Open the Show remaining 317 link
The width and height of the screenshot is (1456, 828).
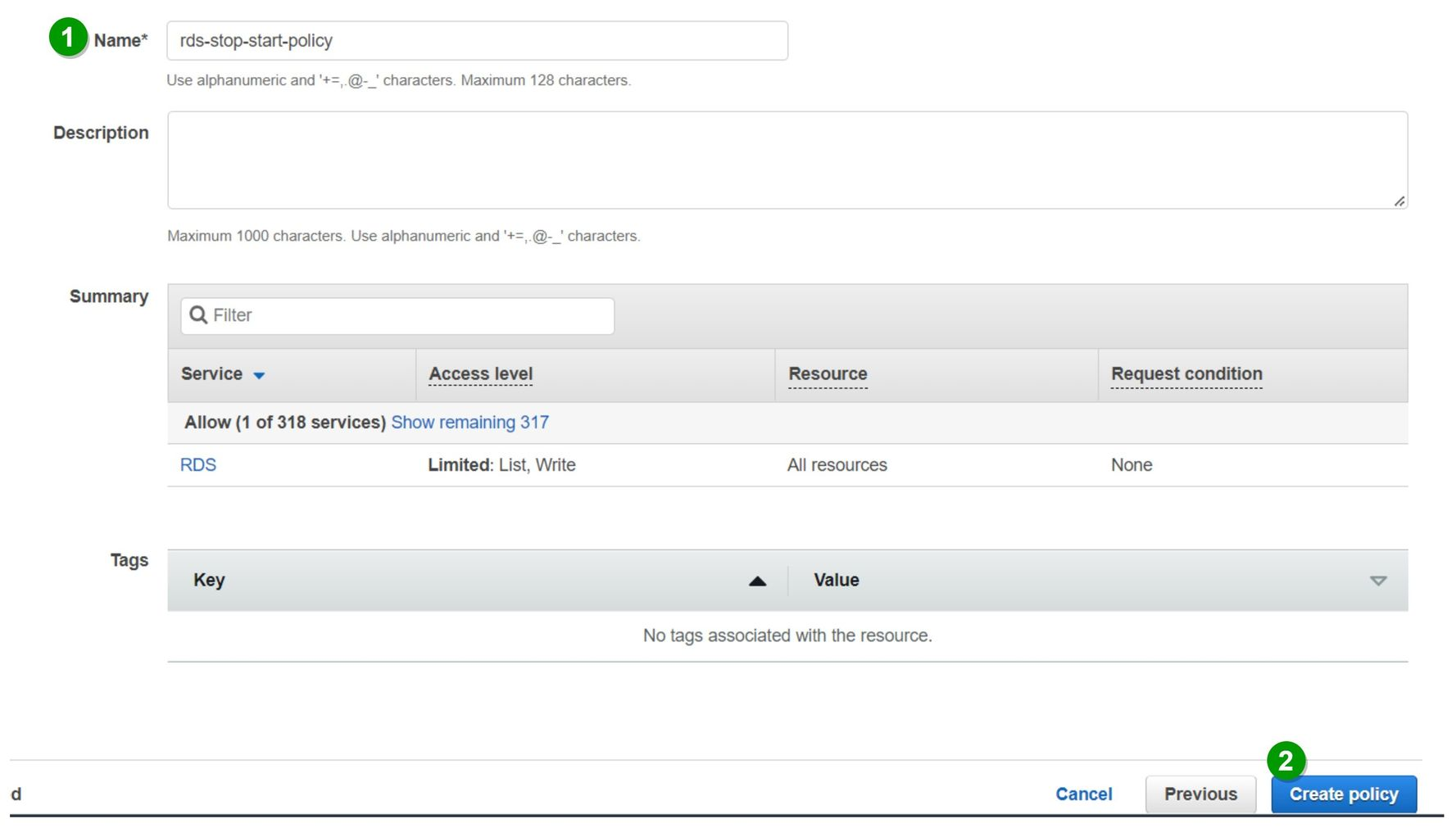(469, 423)
